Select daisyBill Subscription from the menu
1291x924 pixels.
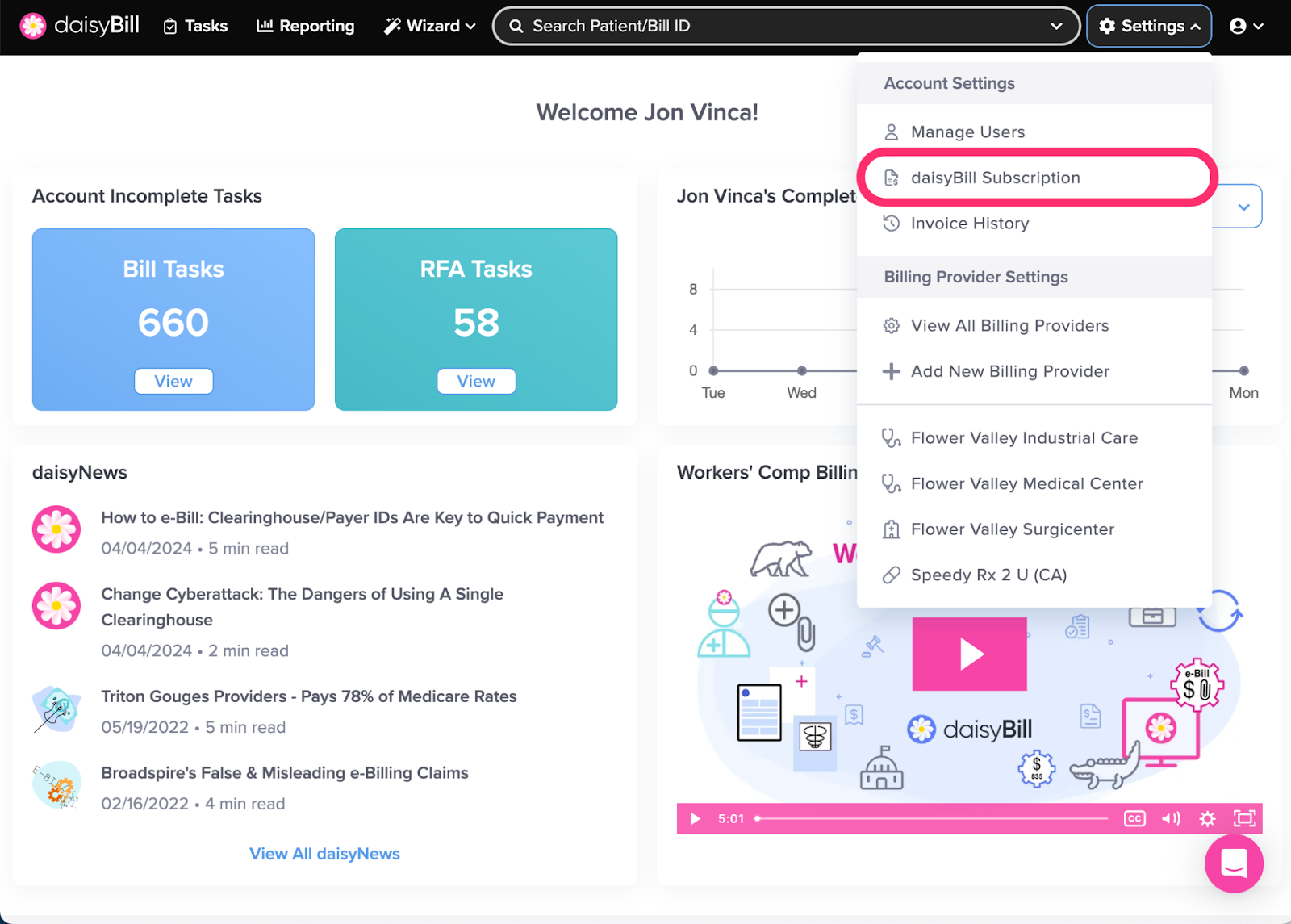coord(995,178)
